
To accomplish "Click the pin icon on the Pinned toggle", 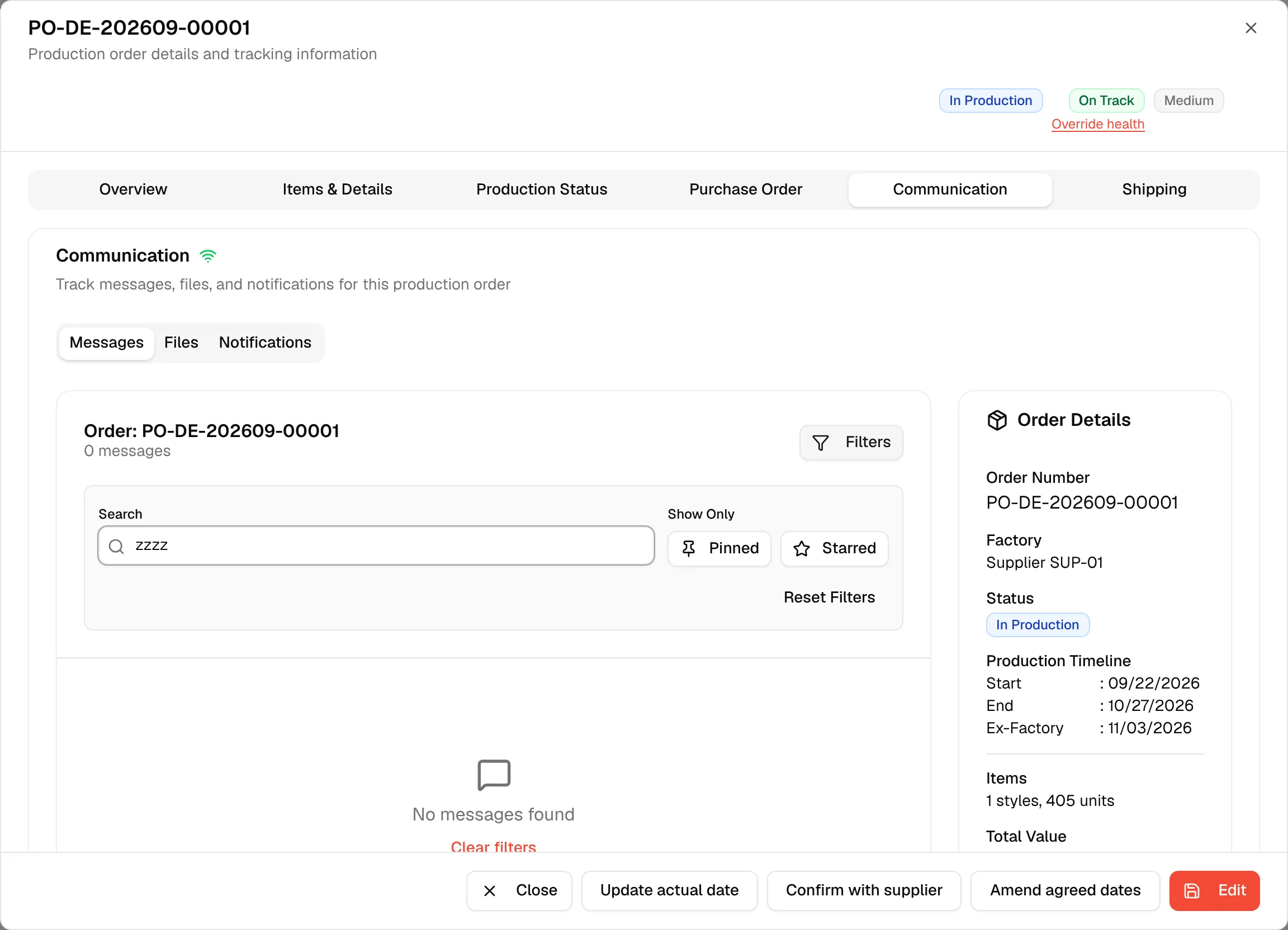I will [688, 548].
